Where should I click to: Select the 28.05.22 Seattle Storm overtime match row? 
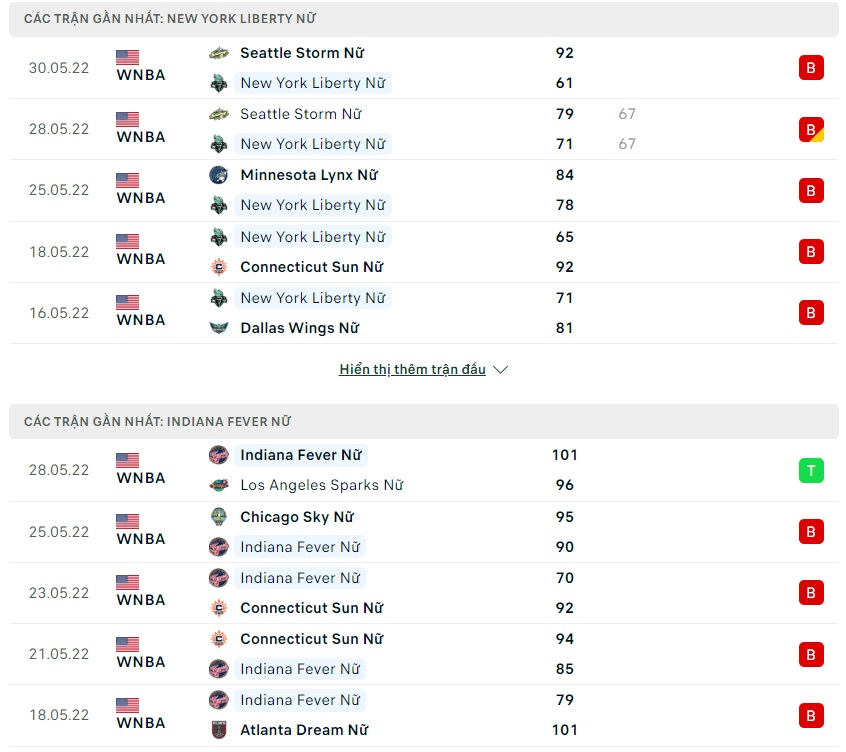click(x=423, y=129)
